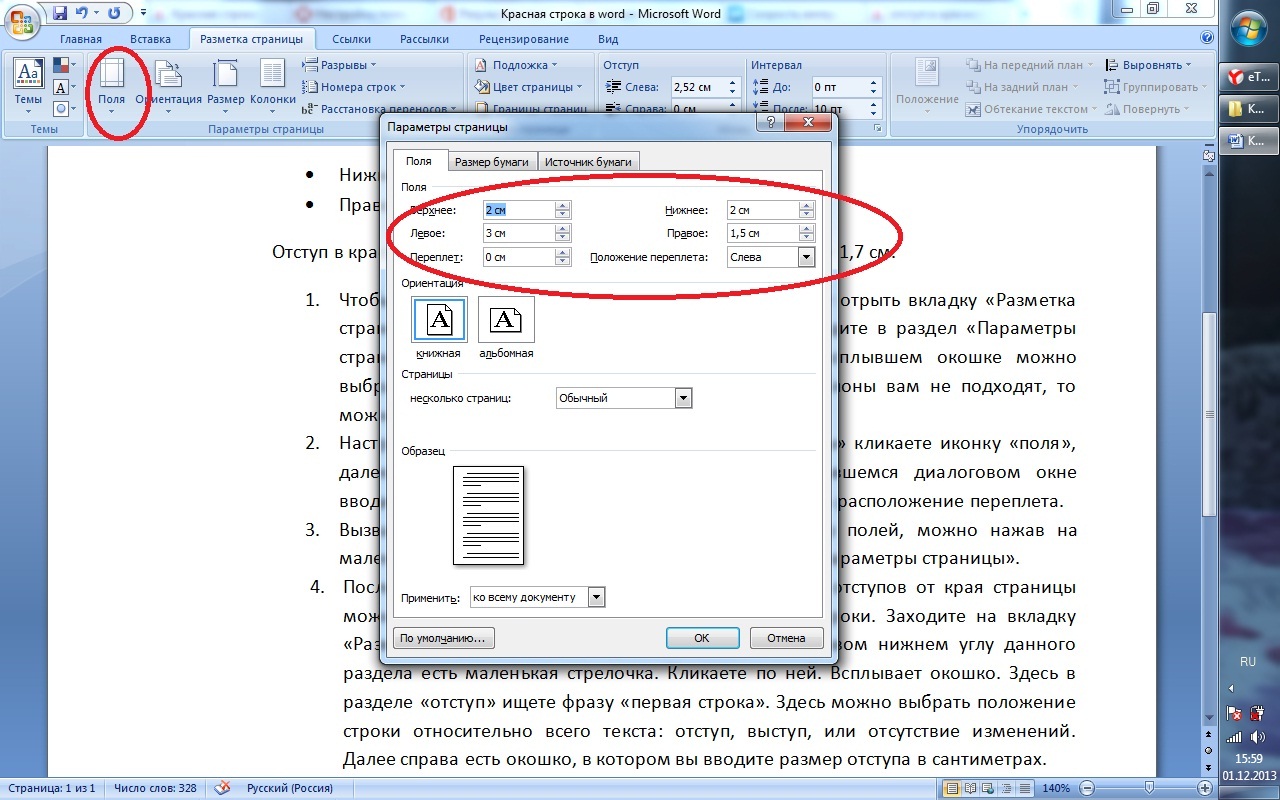This screenshot has height=800, width=1280.
Task: Click the Поля margins icon in ribbon
Action: click(x=111, y=87)
